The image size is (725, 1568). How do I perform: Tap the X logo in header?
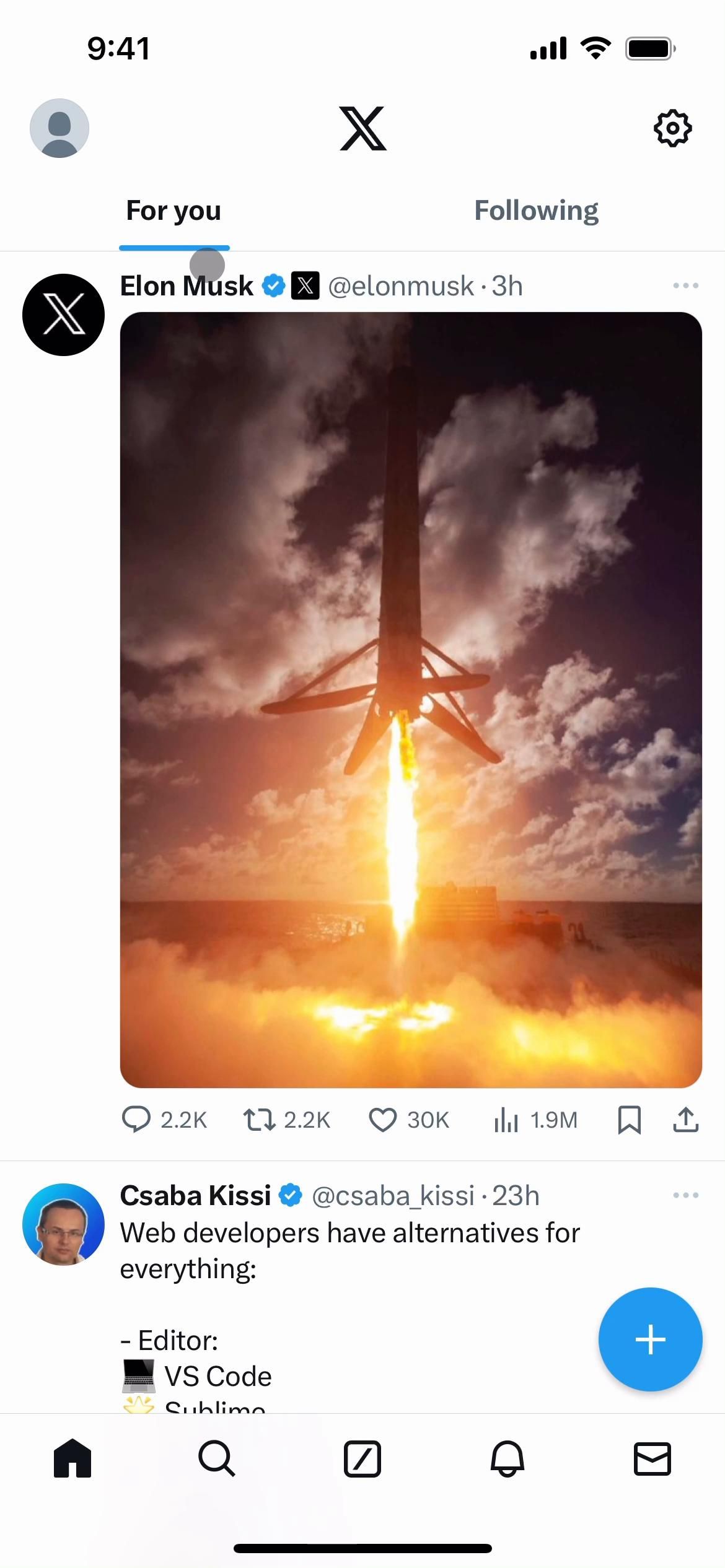click(x=363, y=128)
